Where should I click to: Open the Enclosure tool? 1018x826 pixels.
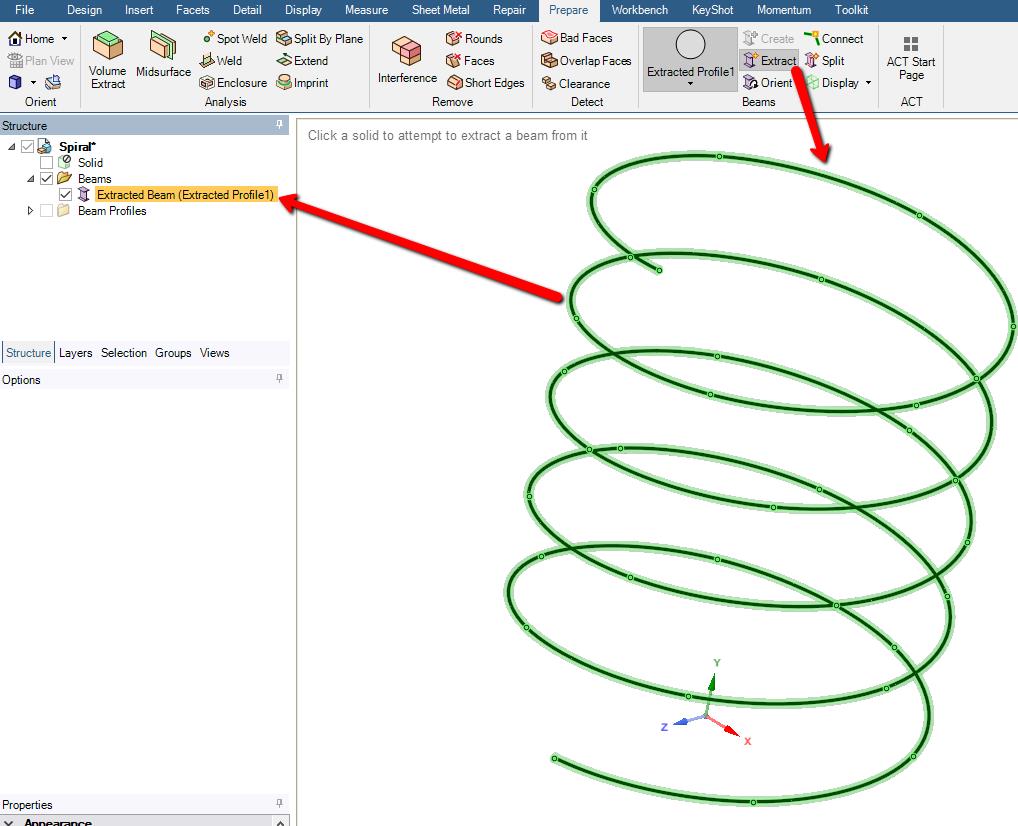coord(233,82)
